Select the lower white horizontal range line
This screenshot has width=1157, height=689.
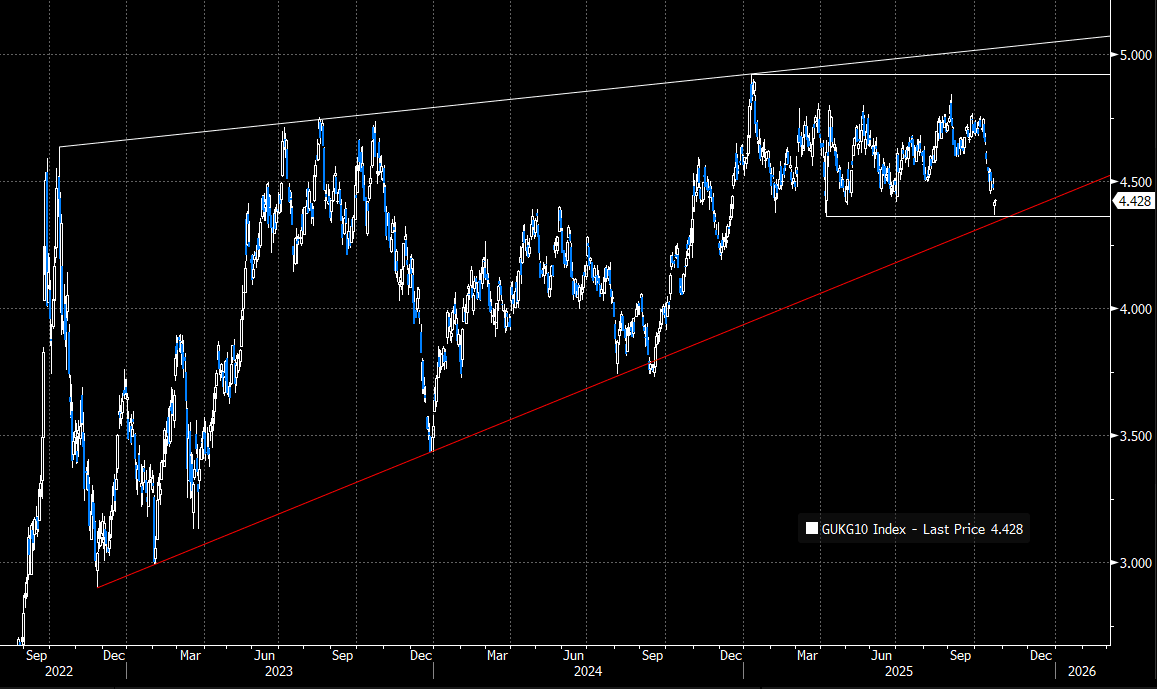968,216
